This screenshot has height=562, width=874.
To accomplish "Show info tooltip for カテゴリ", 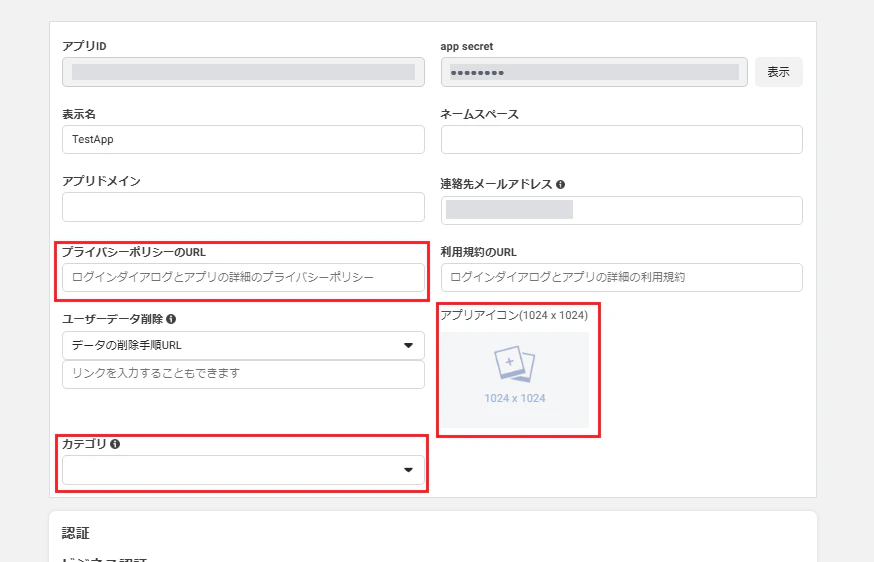I will click(115, 444).
